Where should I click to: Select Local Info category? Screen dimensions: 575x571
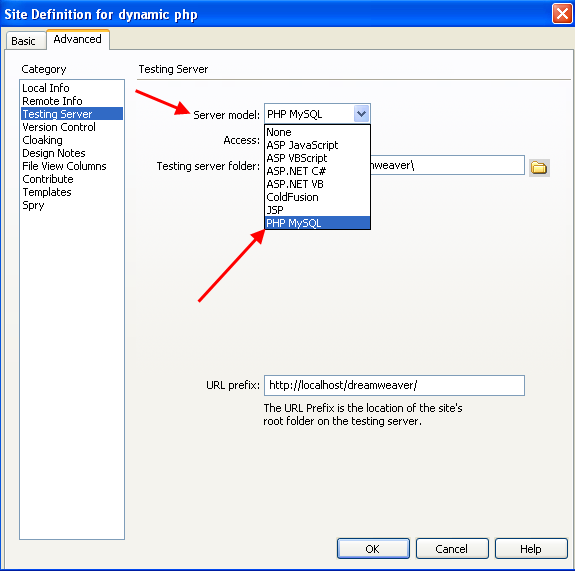click(72, 88)
